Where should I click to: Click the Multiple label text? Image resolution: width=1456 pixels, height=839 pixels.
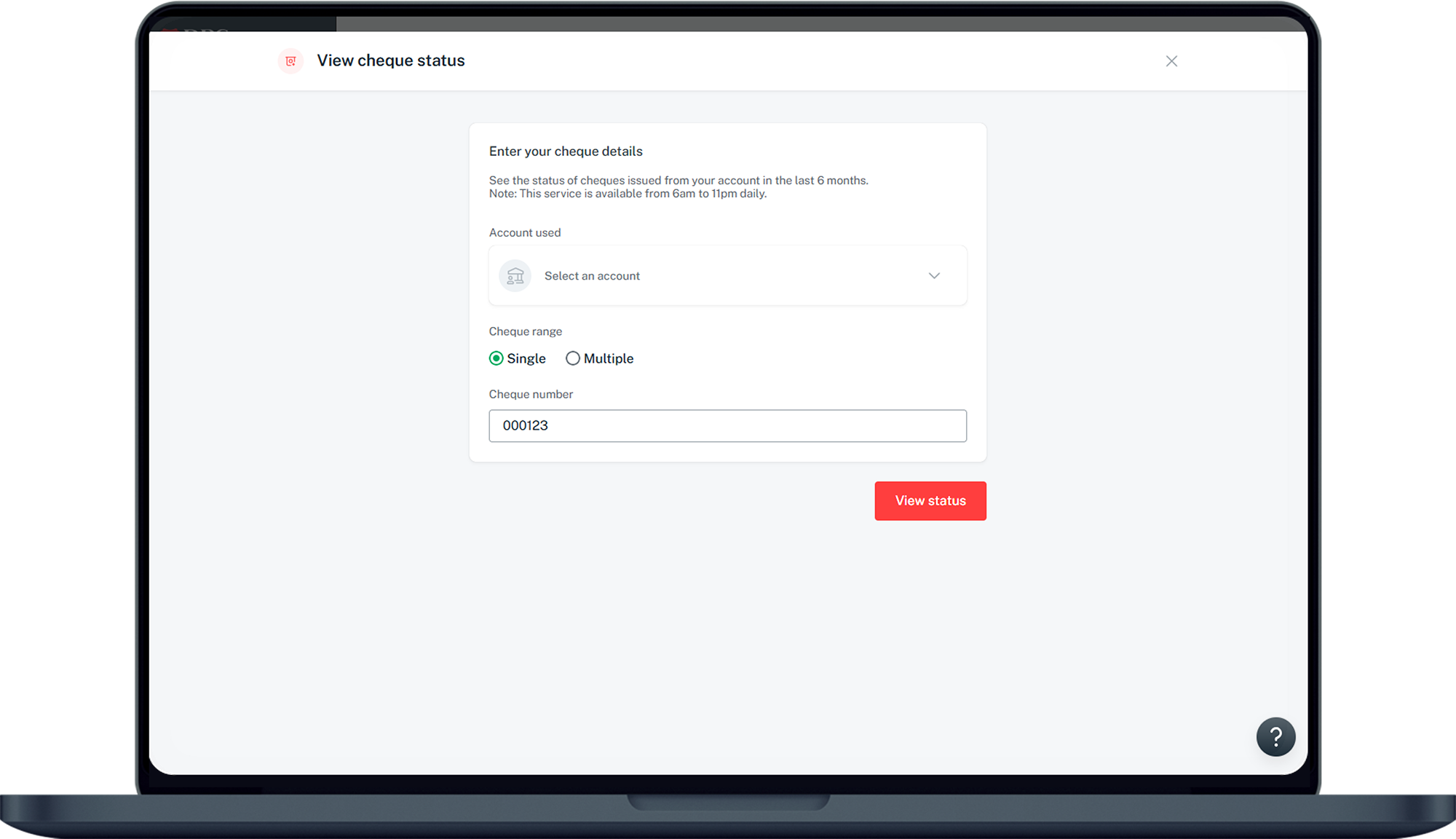(609, 358)
